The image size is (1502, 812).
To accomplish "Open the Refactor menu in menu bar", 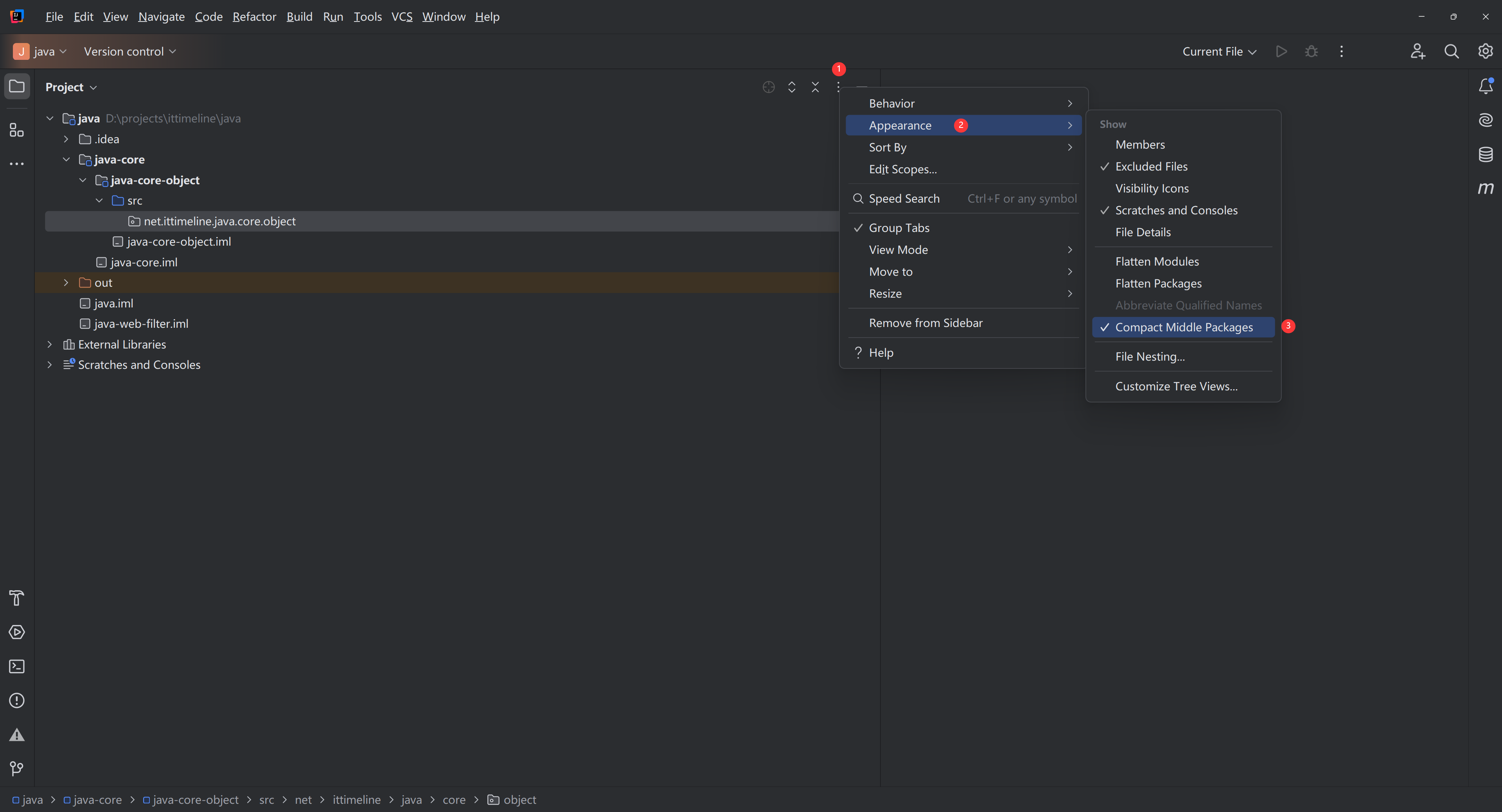I will pos(254,16).
